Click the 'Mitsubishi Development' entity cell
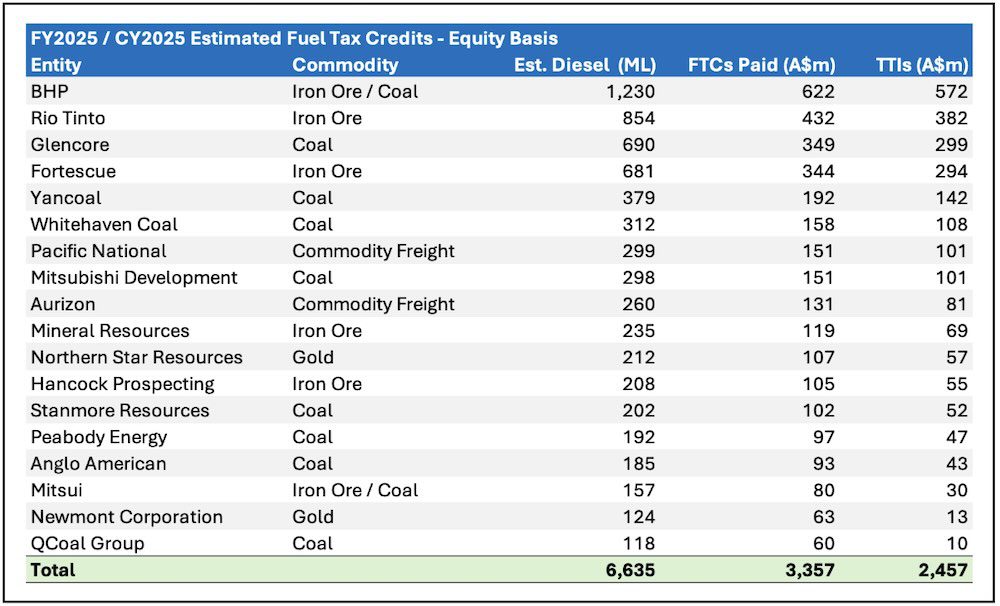The width and height of the screenshot is (1000, 606). (x=134, y=277)
